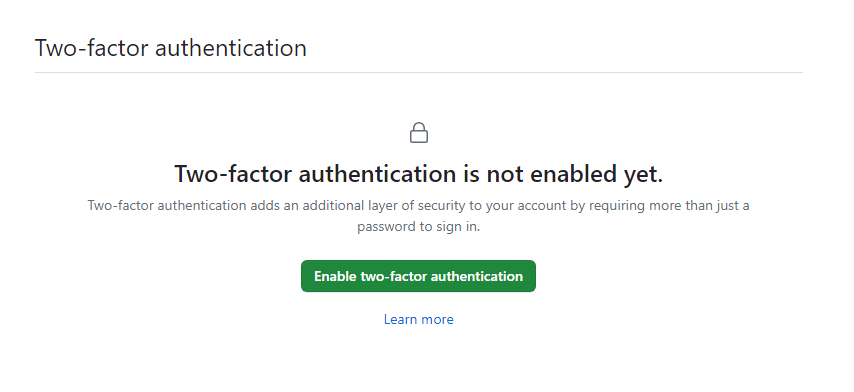Select the bold 'not enabled yet' heading
854x392 pixels.
coord(418,174)
